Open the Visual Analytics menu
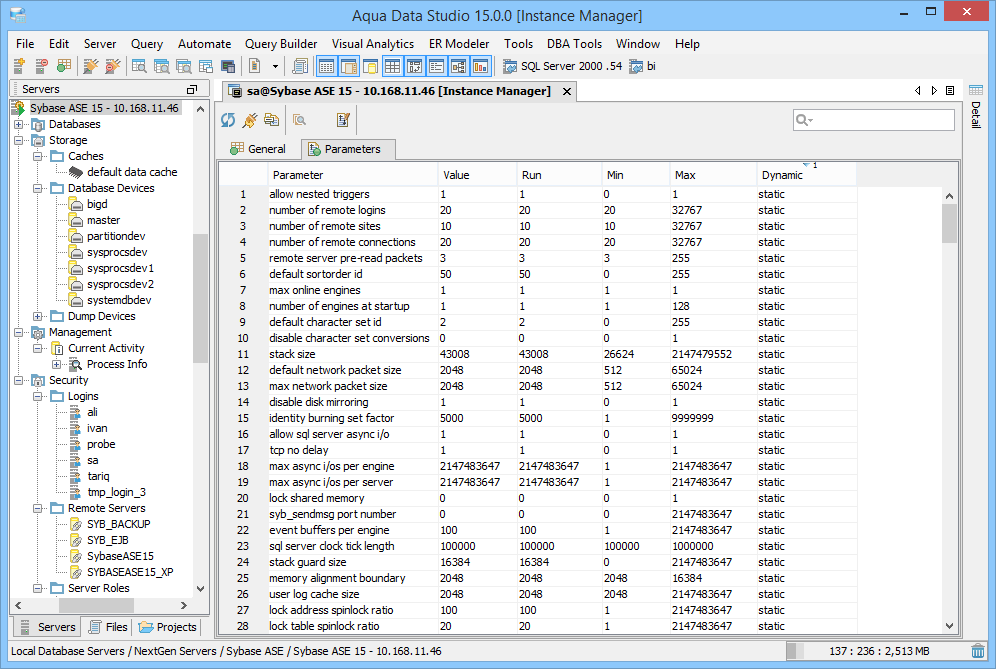 pyautogui.click(x=373, y=44)
